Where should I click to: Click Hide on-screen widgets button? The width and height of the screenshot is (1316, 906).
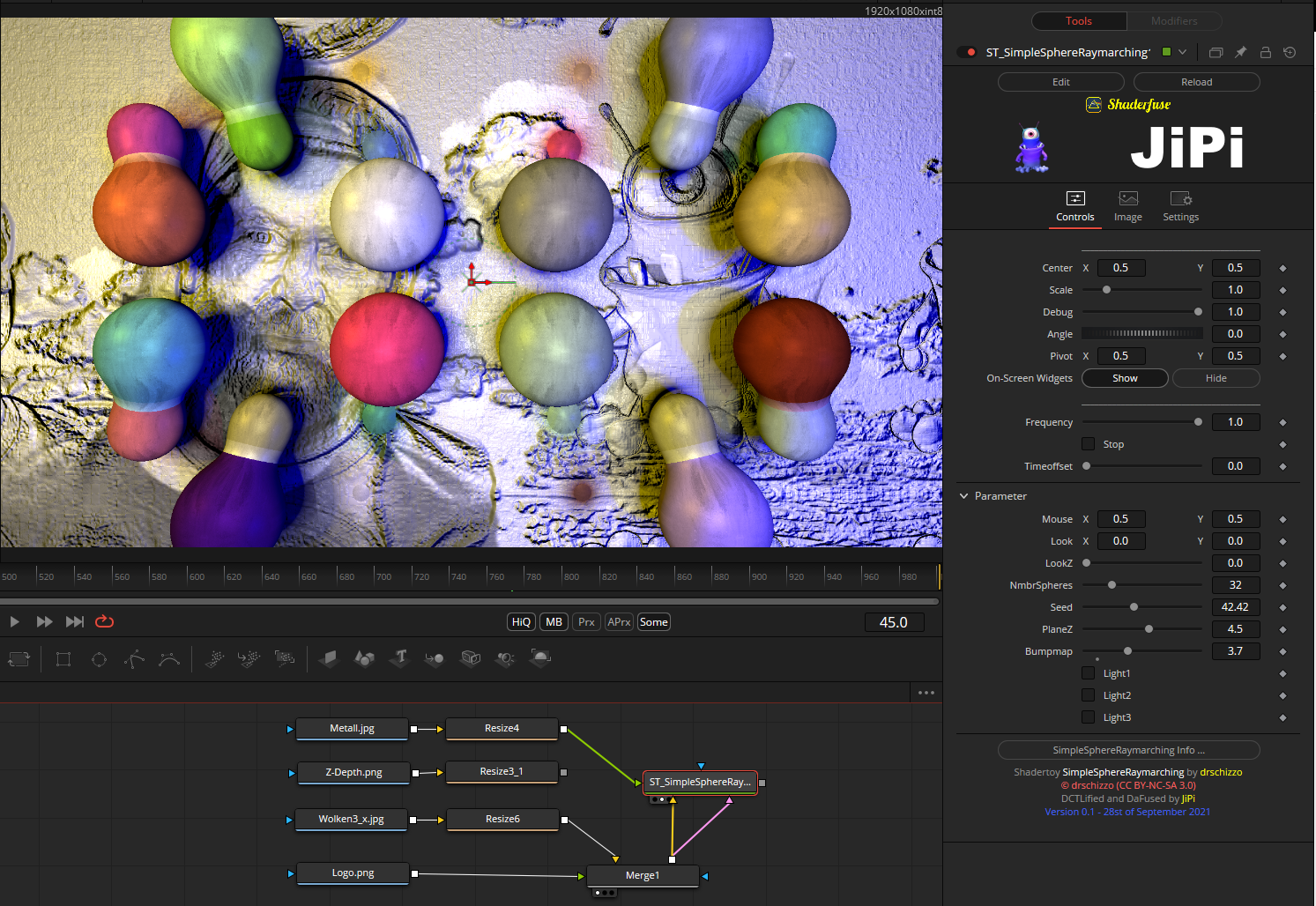click(1216, 378)
